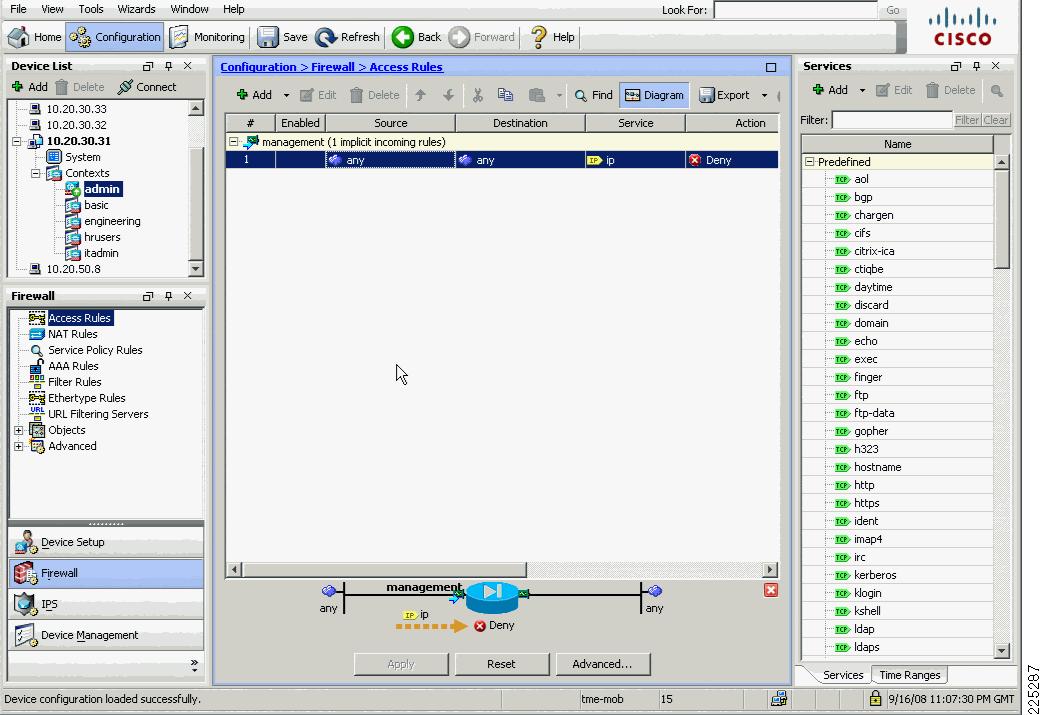
Task: Open the Wizards menu
Action: [x=136, y=9]
